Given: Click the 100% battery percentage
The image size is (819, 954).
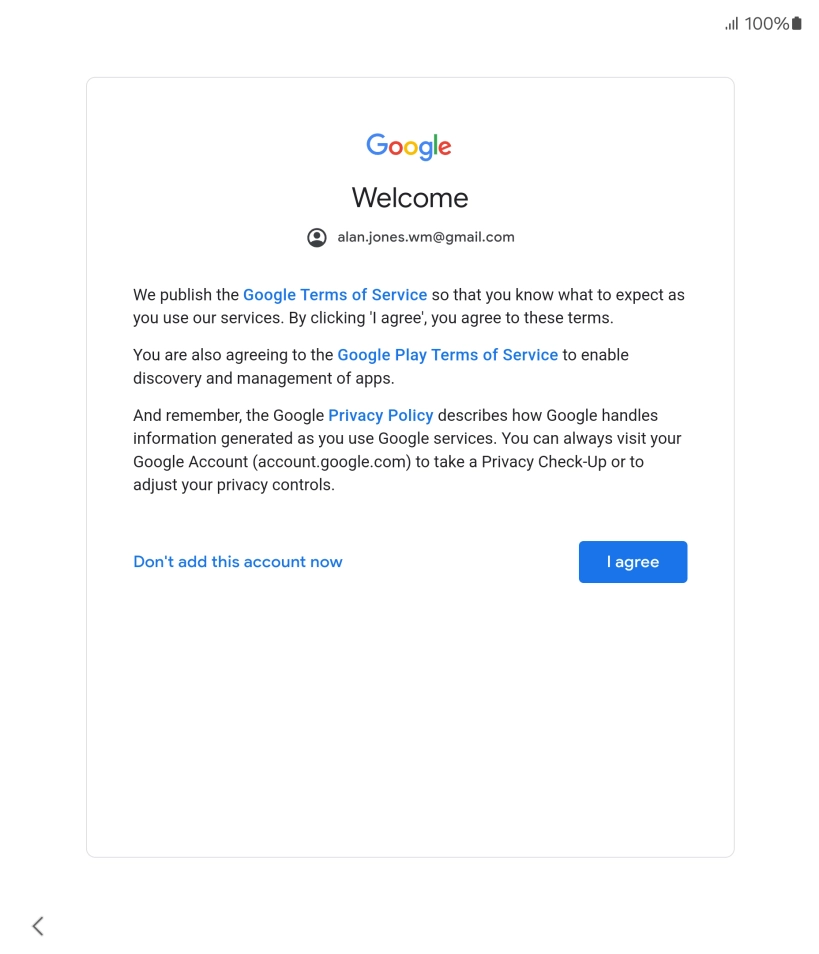Looking at the screenshot, I should coord(767,24).
